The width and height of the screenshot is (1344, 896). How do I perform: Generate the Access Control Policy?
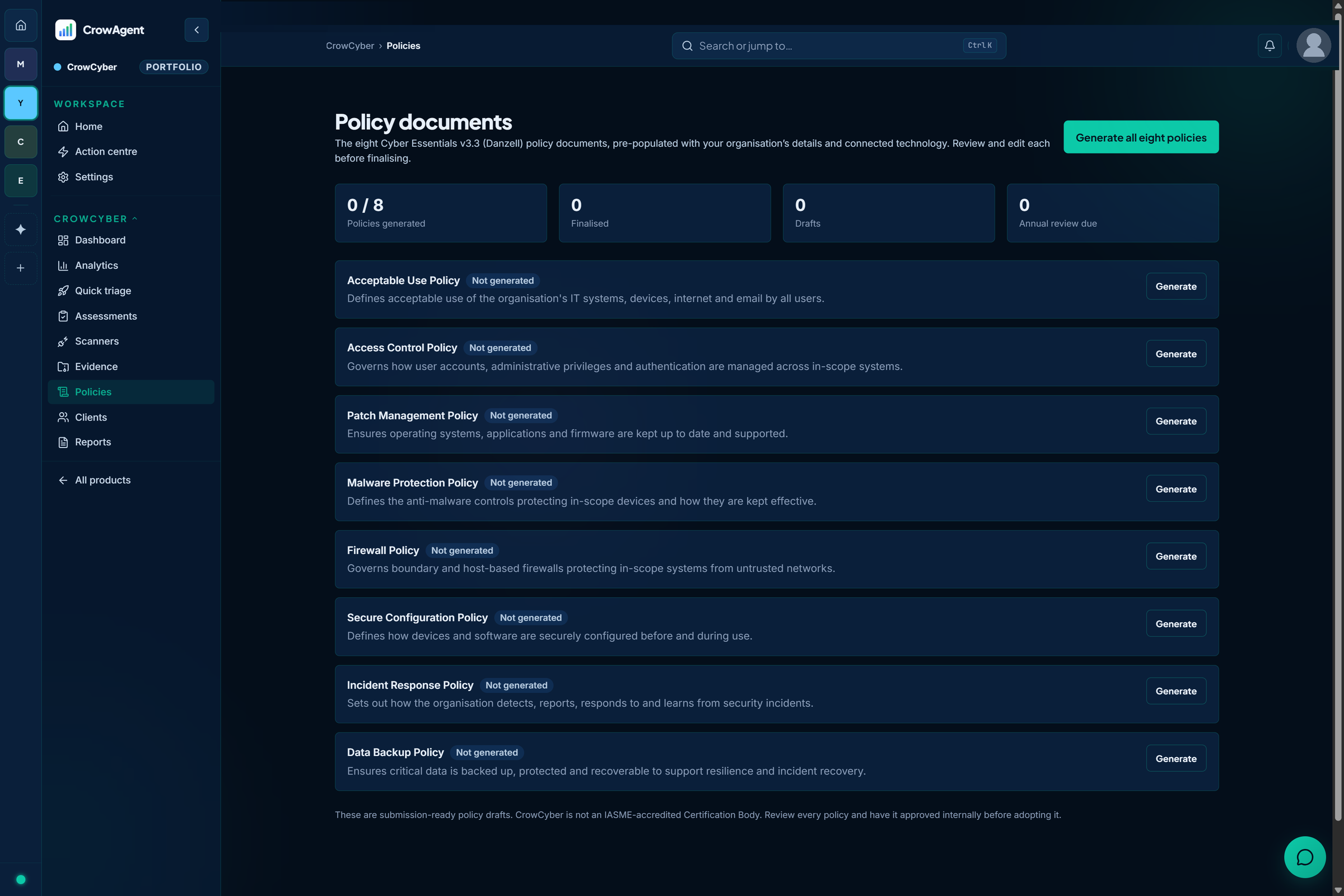pyautogui.click(x=1175, y=354)
